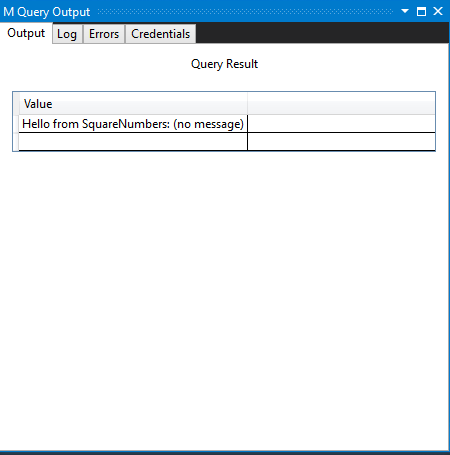450x455 pixels.
Task: Click the divider between Value and empty column headers
Action: click(x=247, y=104)
